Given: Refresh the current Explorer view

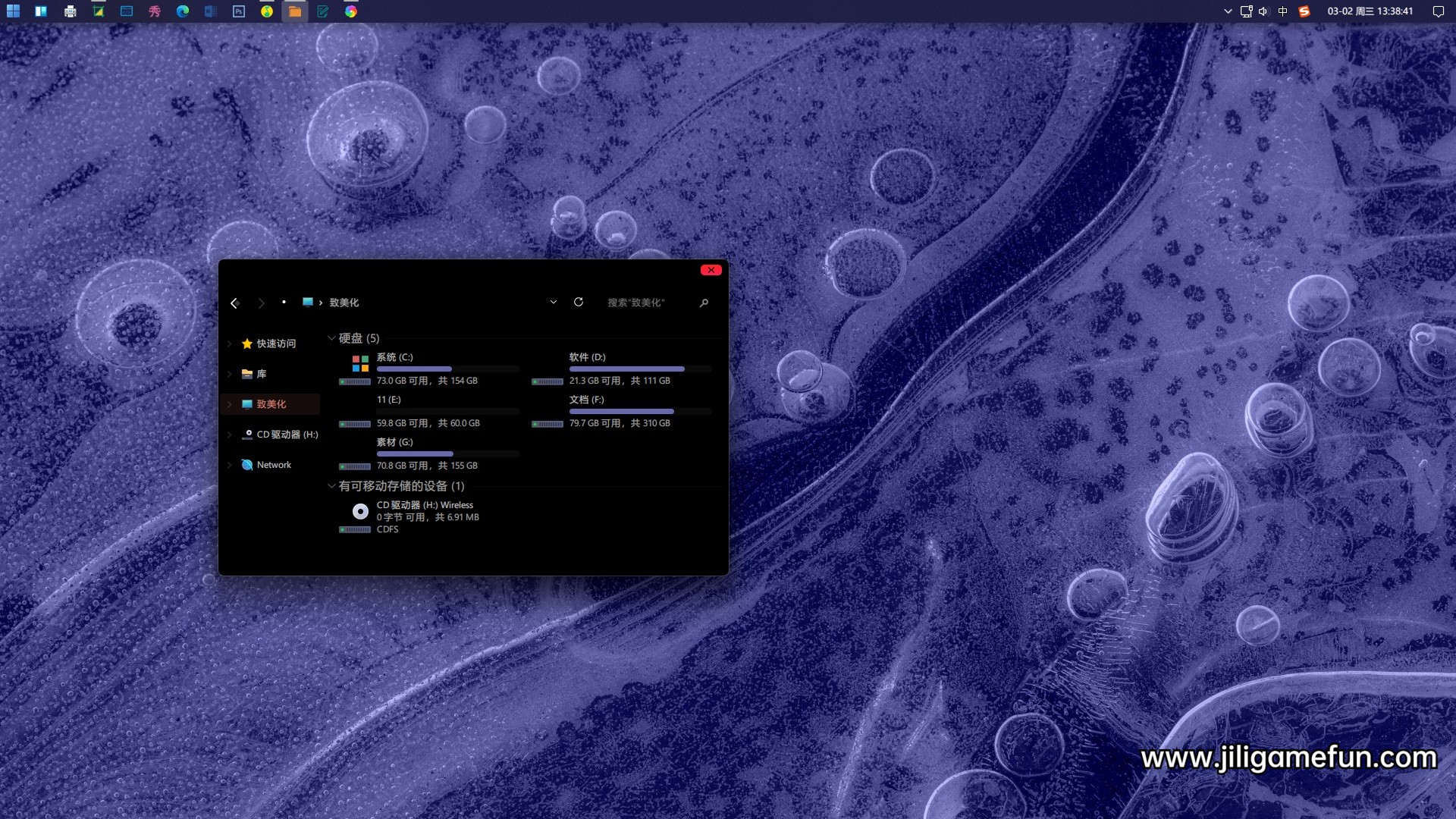Looking at the screenshot, I should click(579, 302).
